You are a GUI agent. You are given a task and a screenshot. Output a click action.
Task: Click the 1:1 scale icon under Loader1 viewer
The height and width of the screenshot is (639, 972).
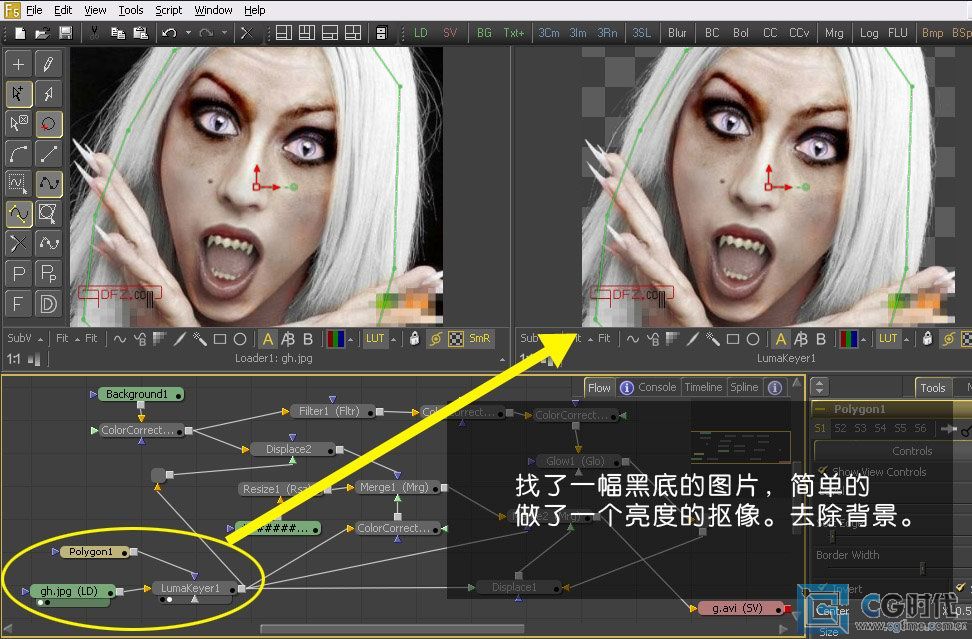[14, 359]
